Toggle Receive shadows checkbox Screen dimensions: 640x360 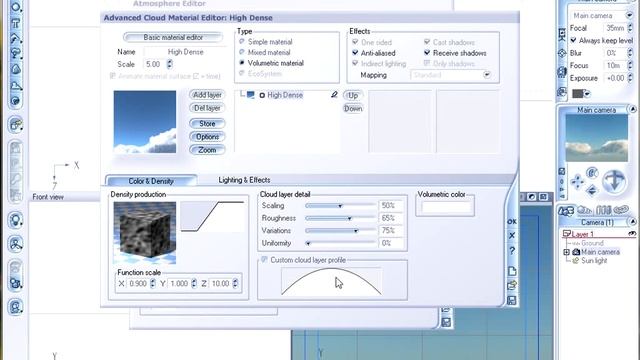click(x=427, y=53)
